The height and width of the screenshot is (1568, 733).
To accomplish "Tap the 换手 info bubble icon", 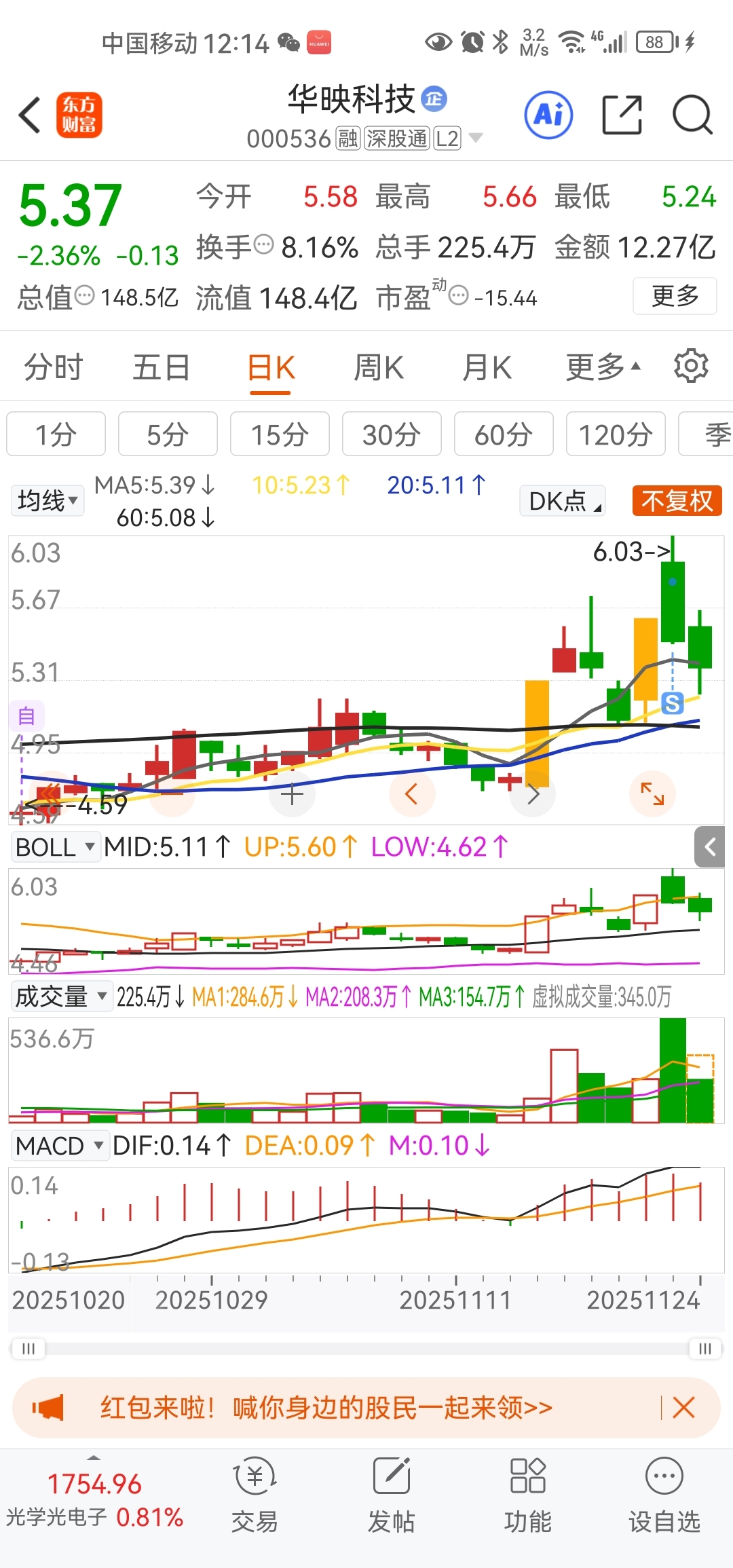I will tap(263, 244).
